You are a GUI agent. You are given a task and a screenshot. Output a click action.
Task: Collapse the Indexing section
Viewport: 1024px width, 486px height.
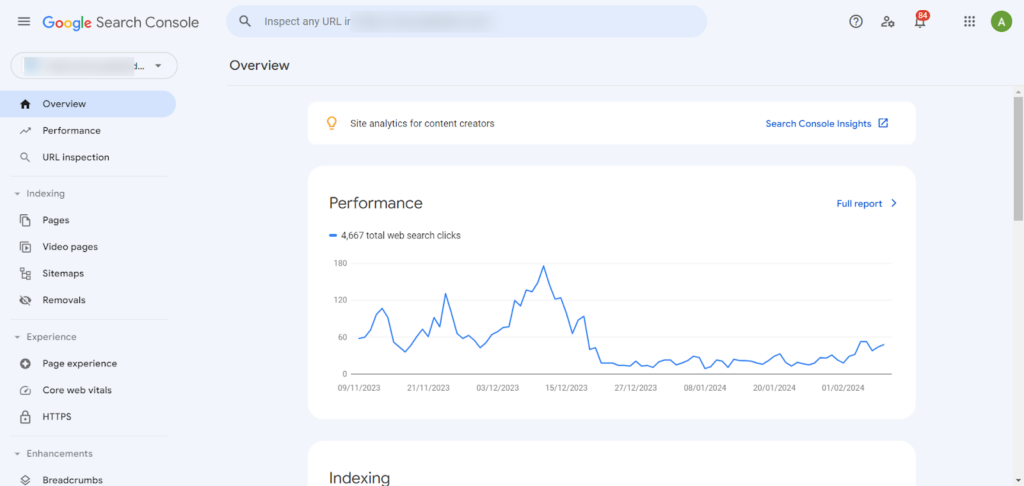pyautogui.click(x=17, y=194)
